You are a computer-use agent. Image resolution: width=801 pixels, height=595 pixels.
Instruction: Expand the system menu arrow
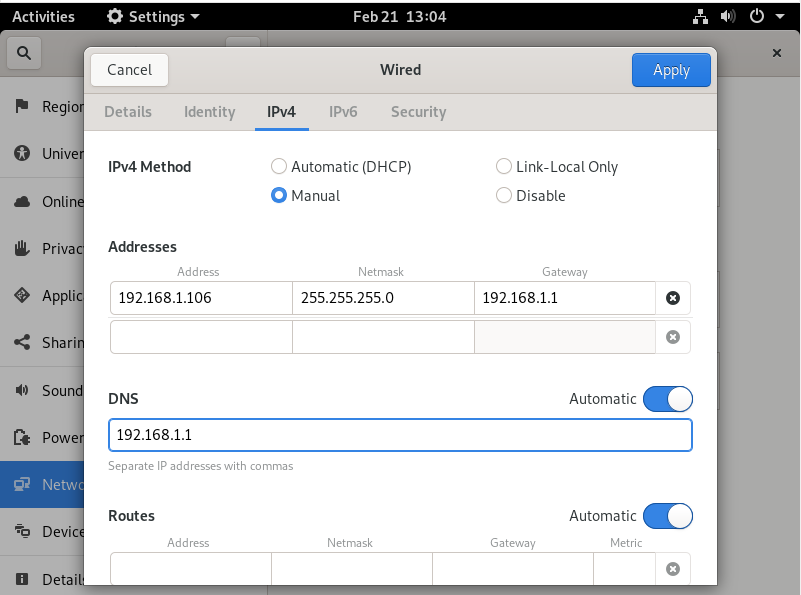click(x=780, y=16)
